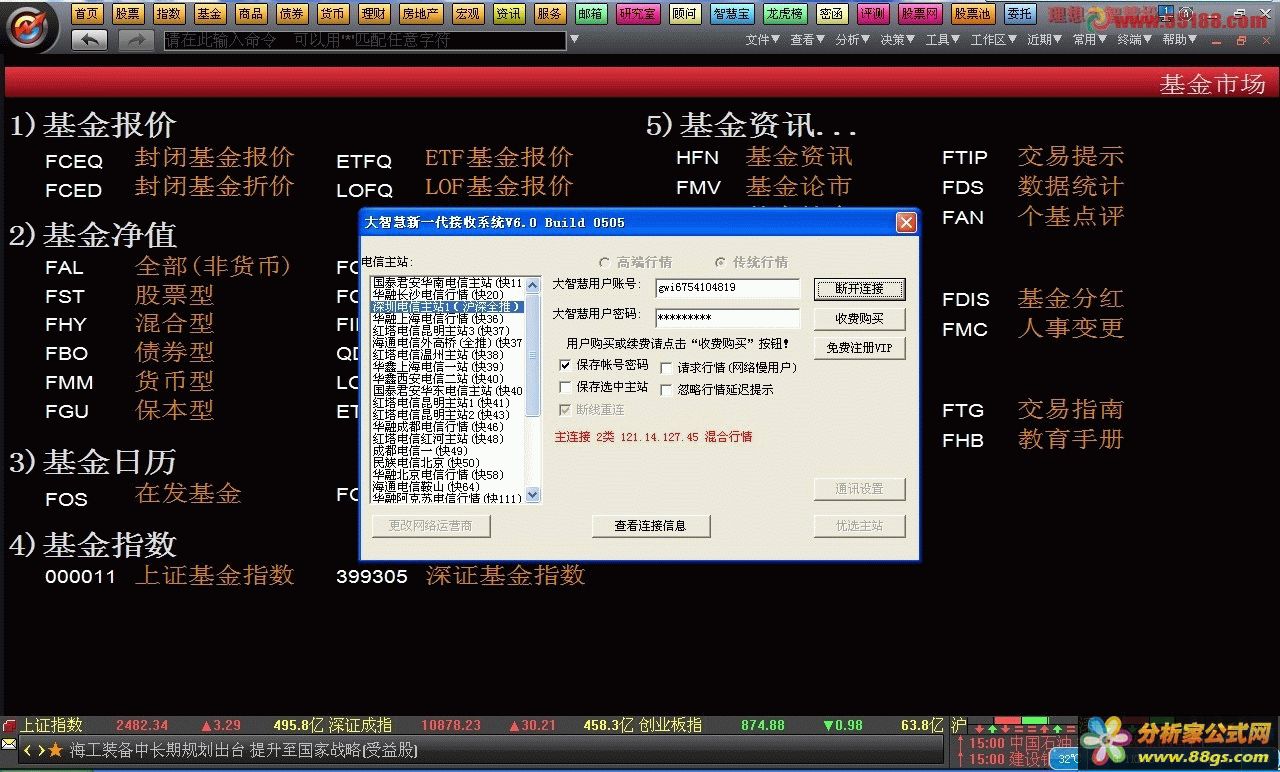This screenshot has width=1280, height=772.
Task: Select the 高端行情 radio button
Action: 604,262
